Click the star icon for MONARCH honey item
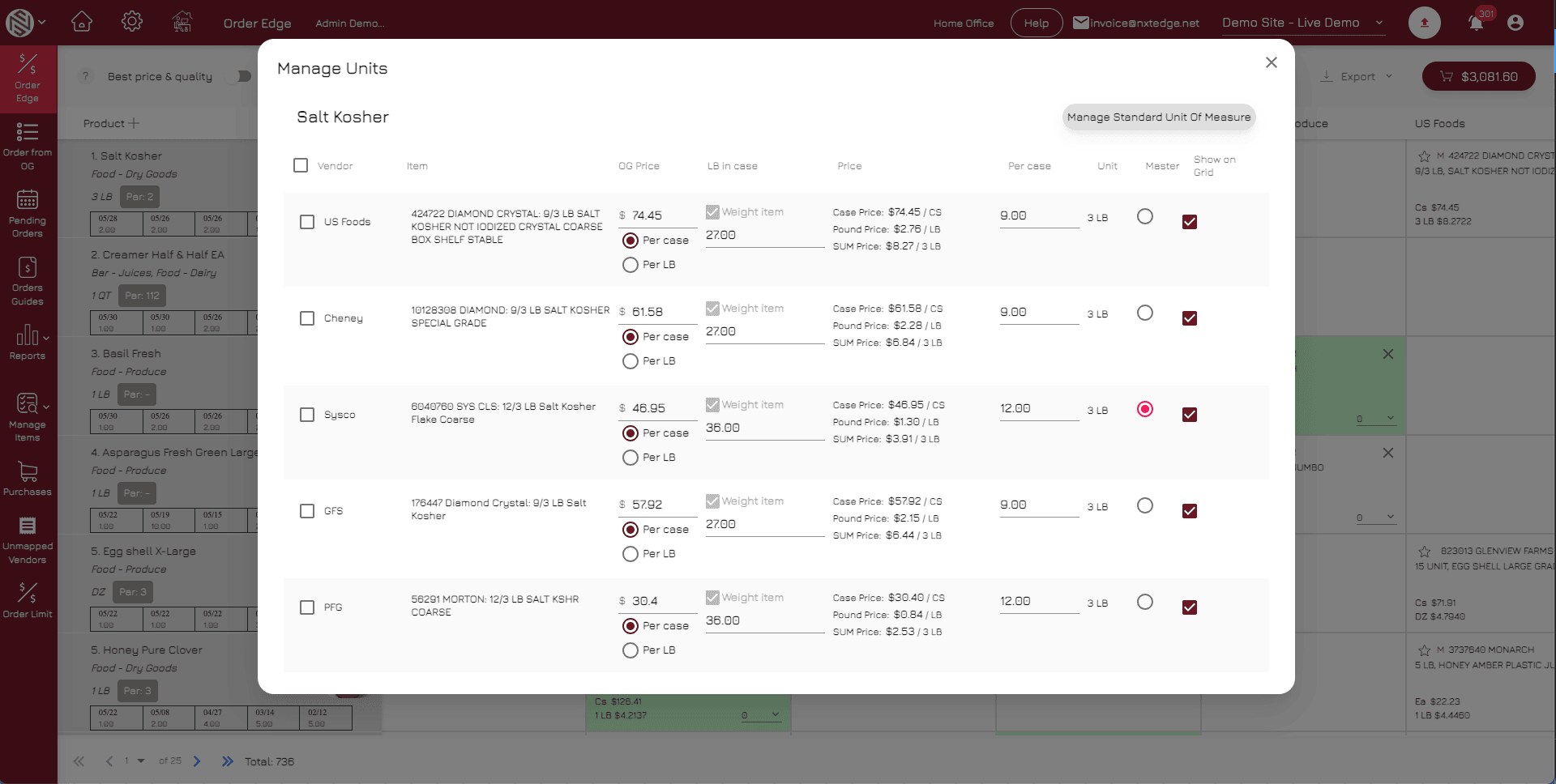 [x=1424, y=650]
